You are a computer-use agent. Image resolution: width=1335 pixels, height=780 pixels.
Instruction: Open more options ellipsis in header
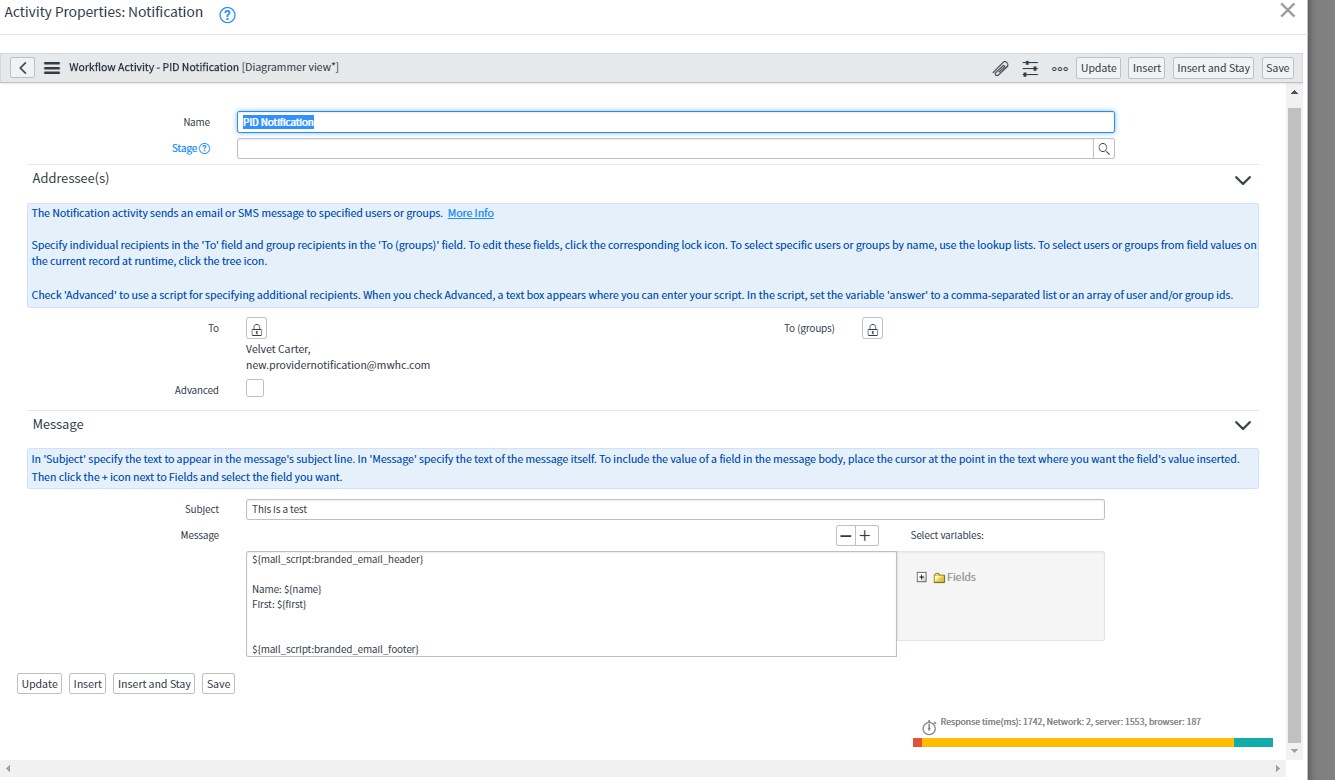(x=1059, y=68)
